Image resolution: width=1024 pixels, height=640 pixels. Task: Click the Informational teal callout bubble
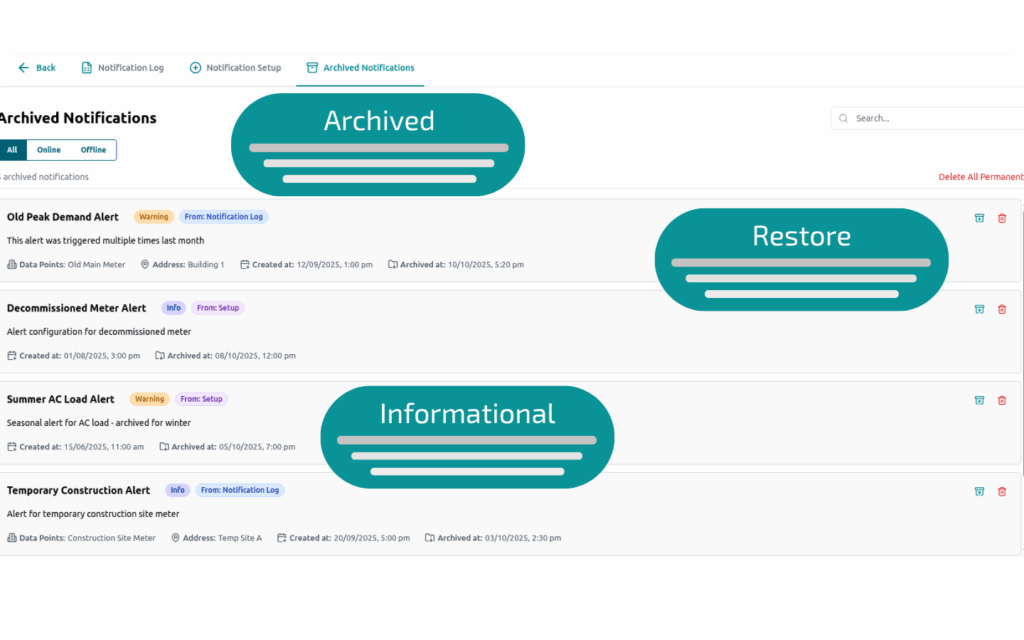pos(466,437)
